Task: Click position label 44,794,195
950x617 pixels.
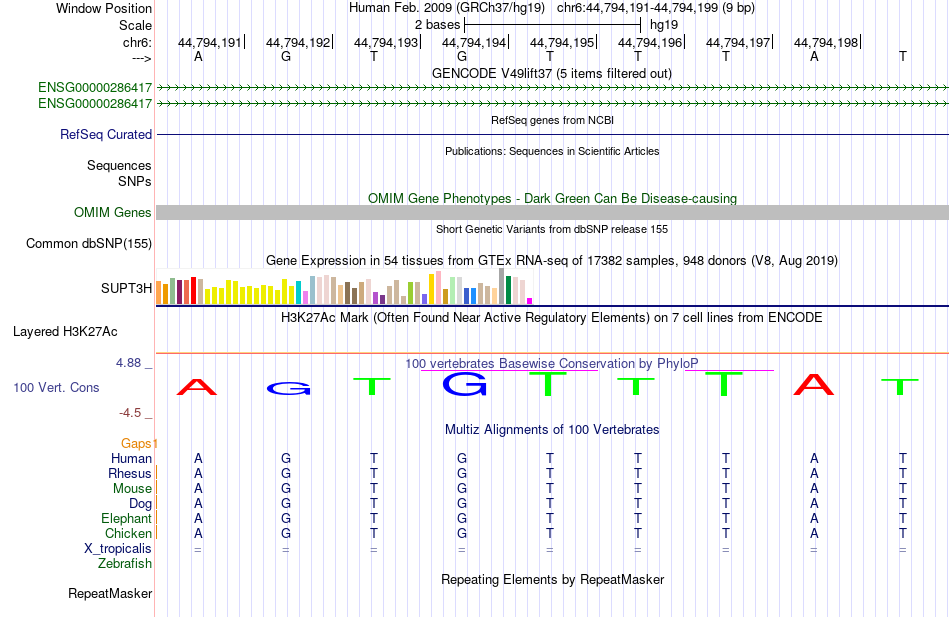Action: pyautogui.click(x=562, y=42)
